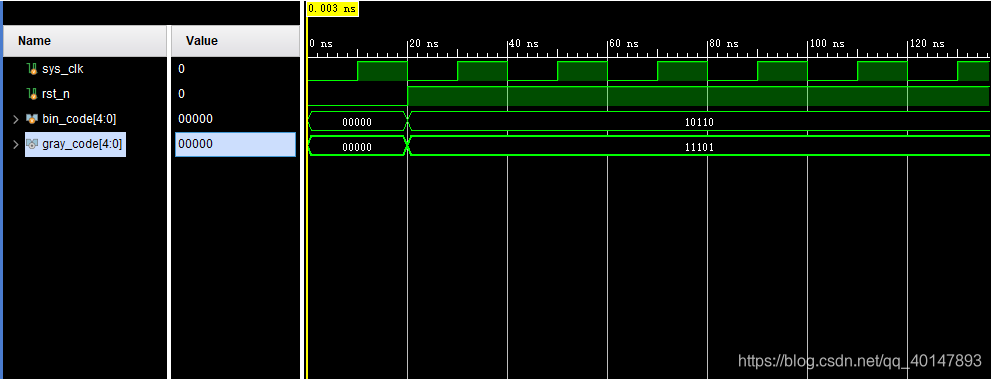Click the highlighted gray_code value 00000 field
This screenshot has height=380, width=992.
(235, 144)
